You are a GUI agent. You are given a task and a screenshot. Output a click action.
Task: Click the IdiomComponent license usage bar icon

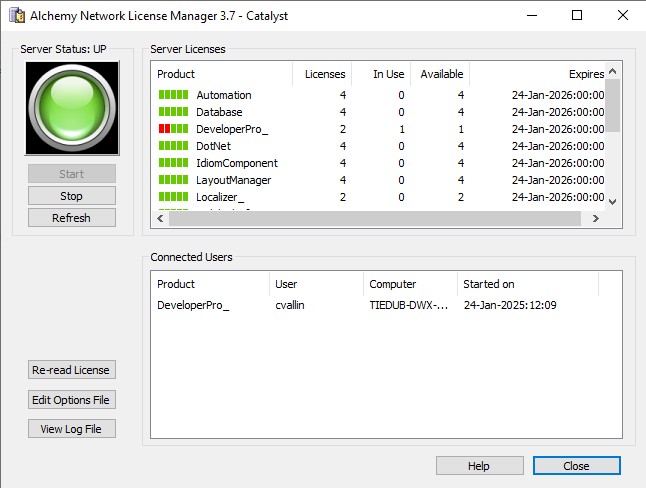click(x=173, y=163)
